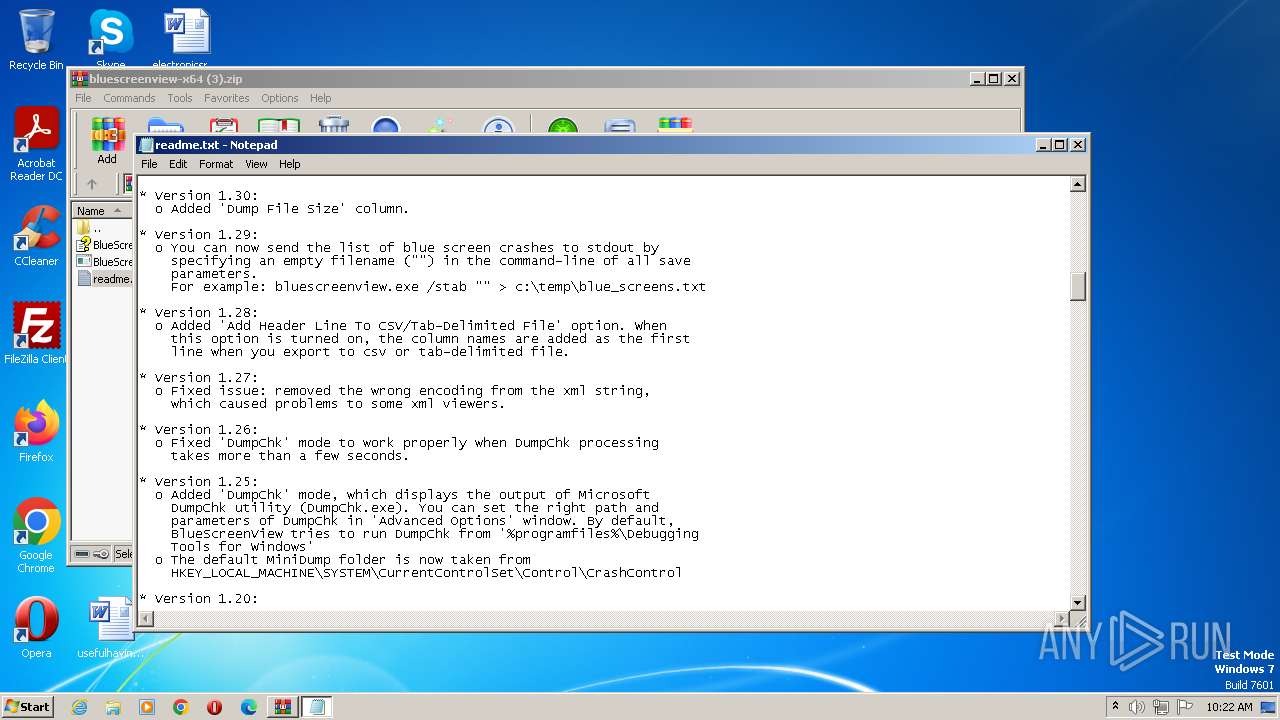The height and width of the screenshot is (720, 1280).
Task: Click the Find icon in WinRAR toolbar
Action: point(386,125)
